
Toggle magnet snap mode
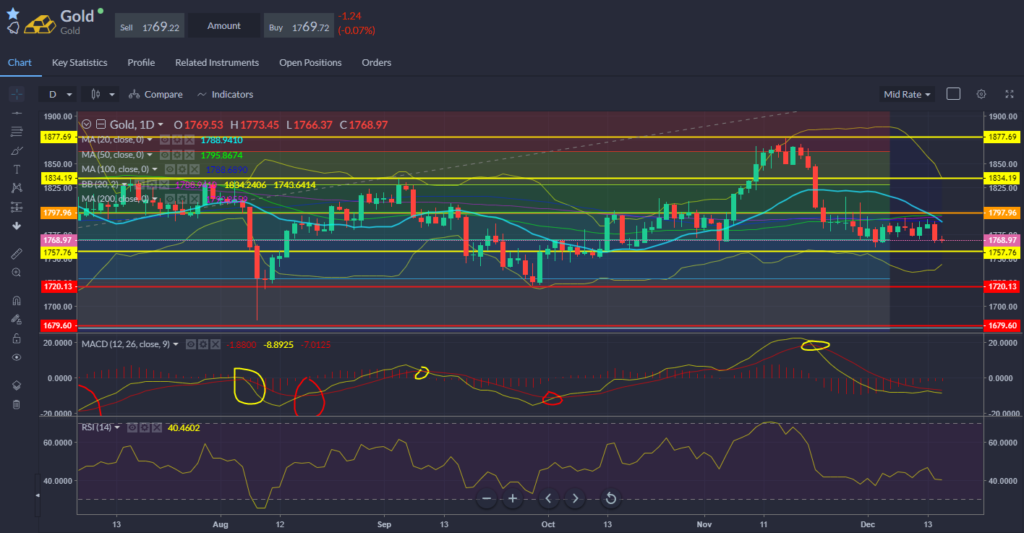click(x=16, y=300)
